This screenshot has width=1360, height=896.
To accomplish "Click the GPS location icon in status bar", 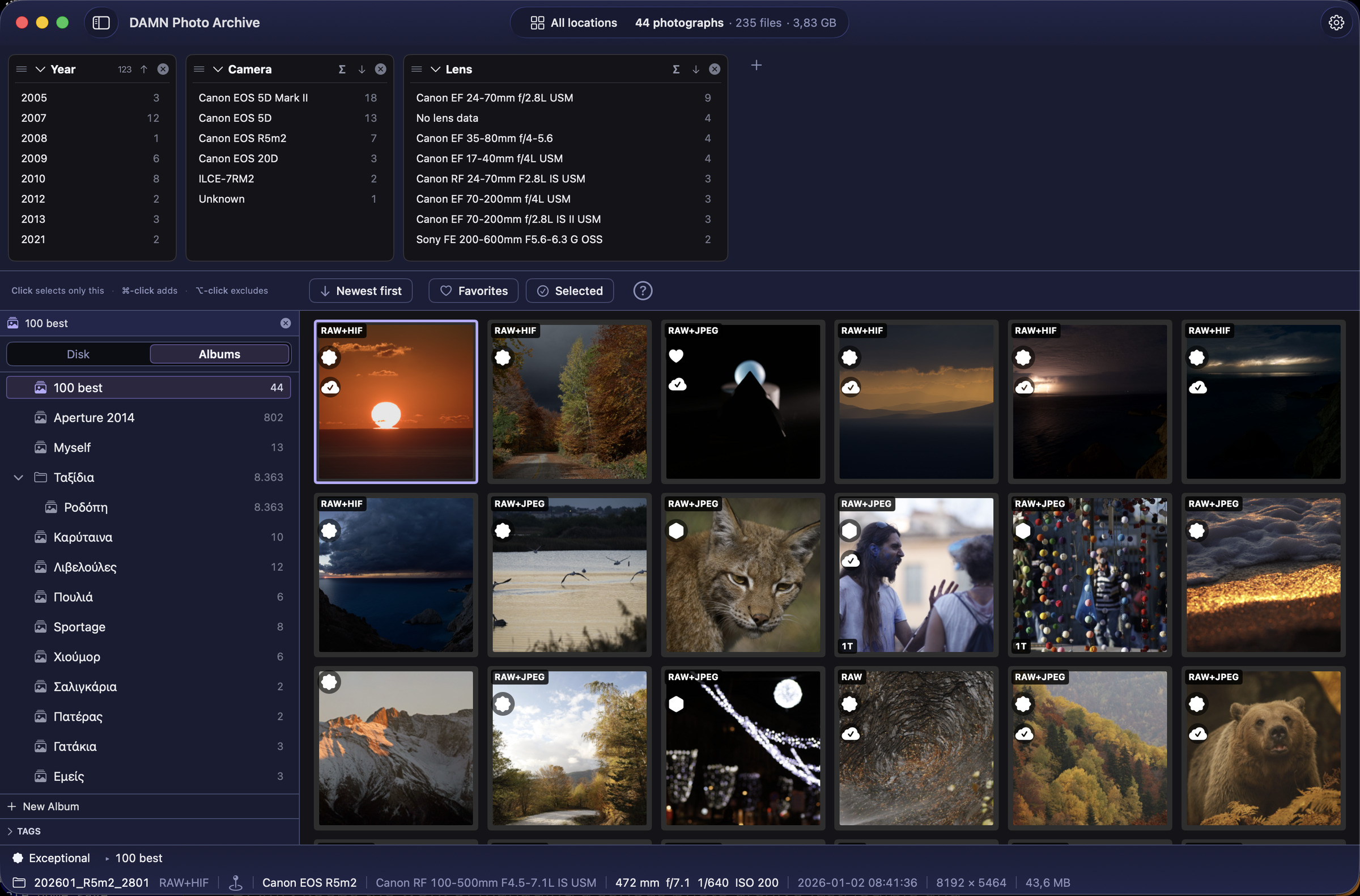I will click(x=235, y=883).
